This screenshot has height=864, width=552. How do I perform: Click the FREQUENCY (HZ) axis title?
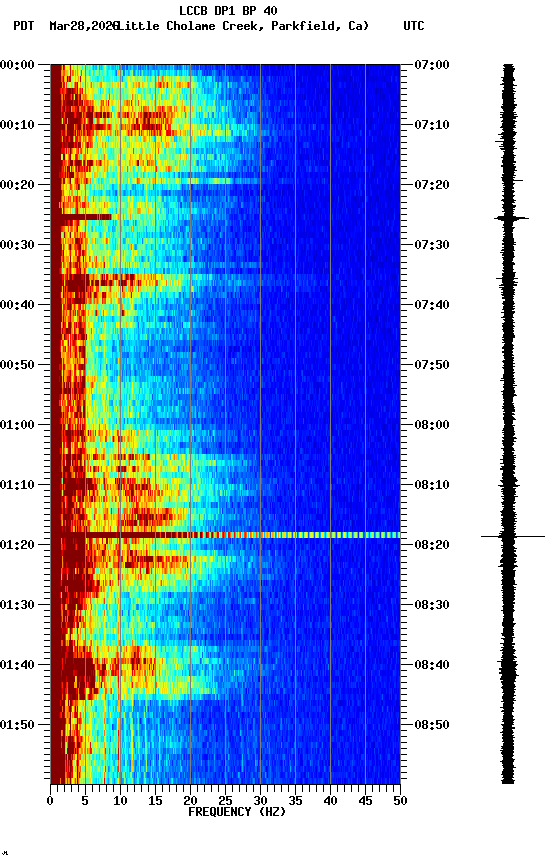(x=237, y=812)
